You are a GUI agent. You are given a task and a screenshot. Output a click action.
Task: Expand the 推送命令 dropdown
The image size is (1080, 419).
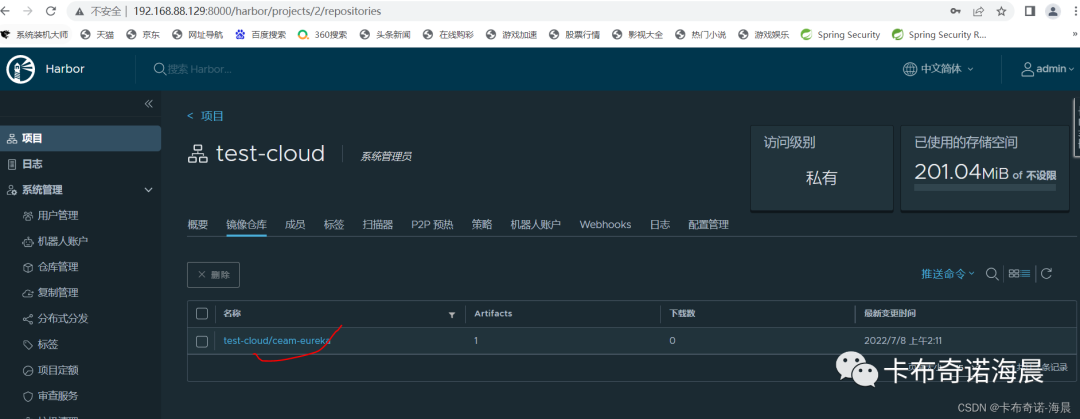pos(948,274)
